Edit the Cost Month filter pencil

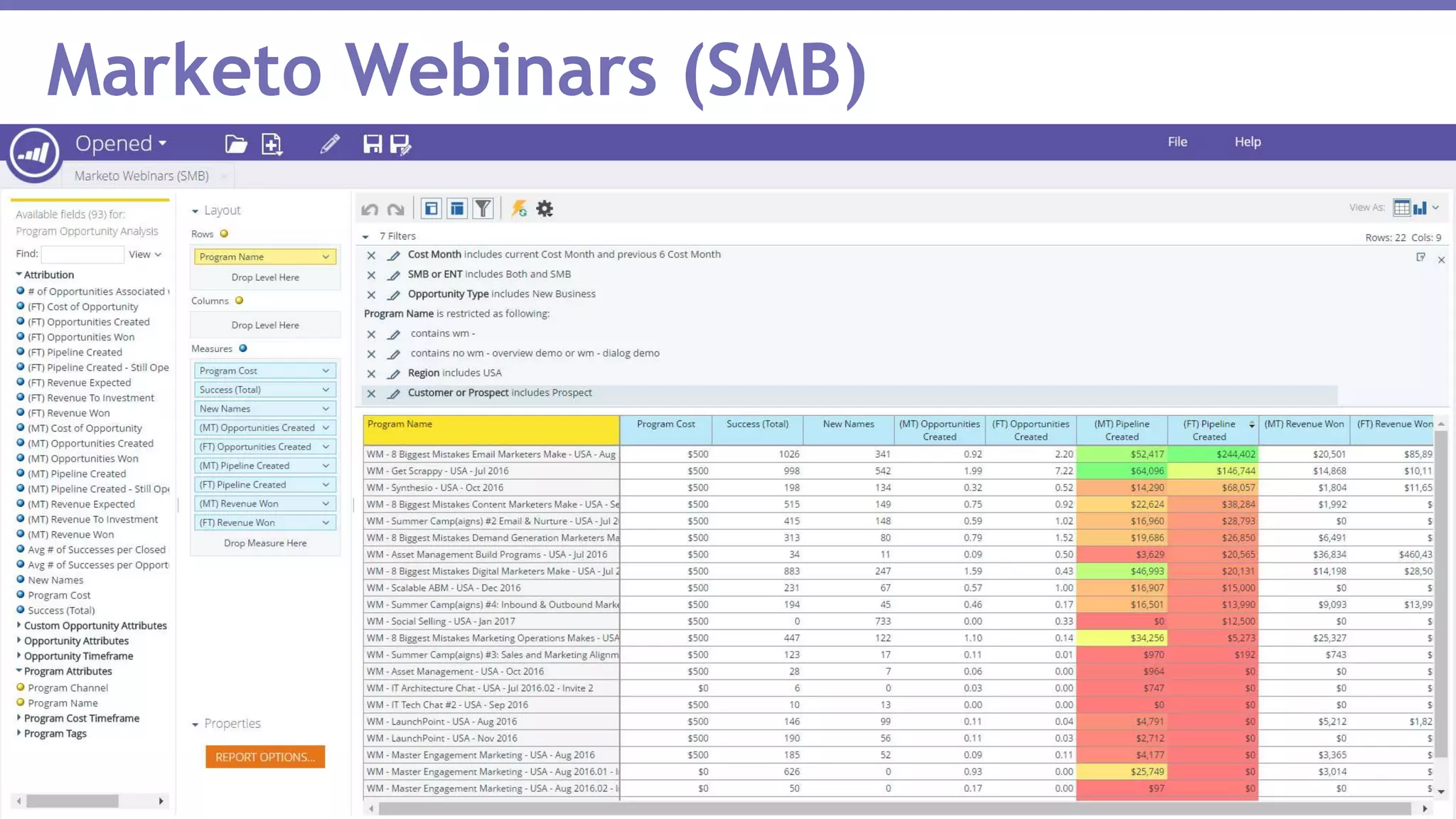pos(393,255)
